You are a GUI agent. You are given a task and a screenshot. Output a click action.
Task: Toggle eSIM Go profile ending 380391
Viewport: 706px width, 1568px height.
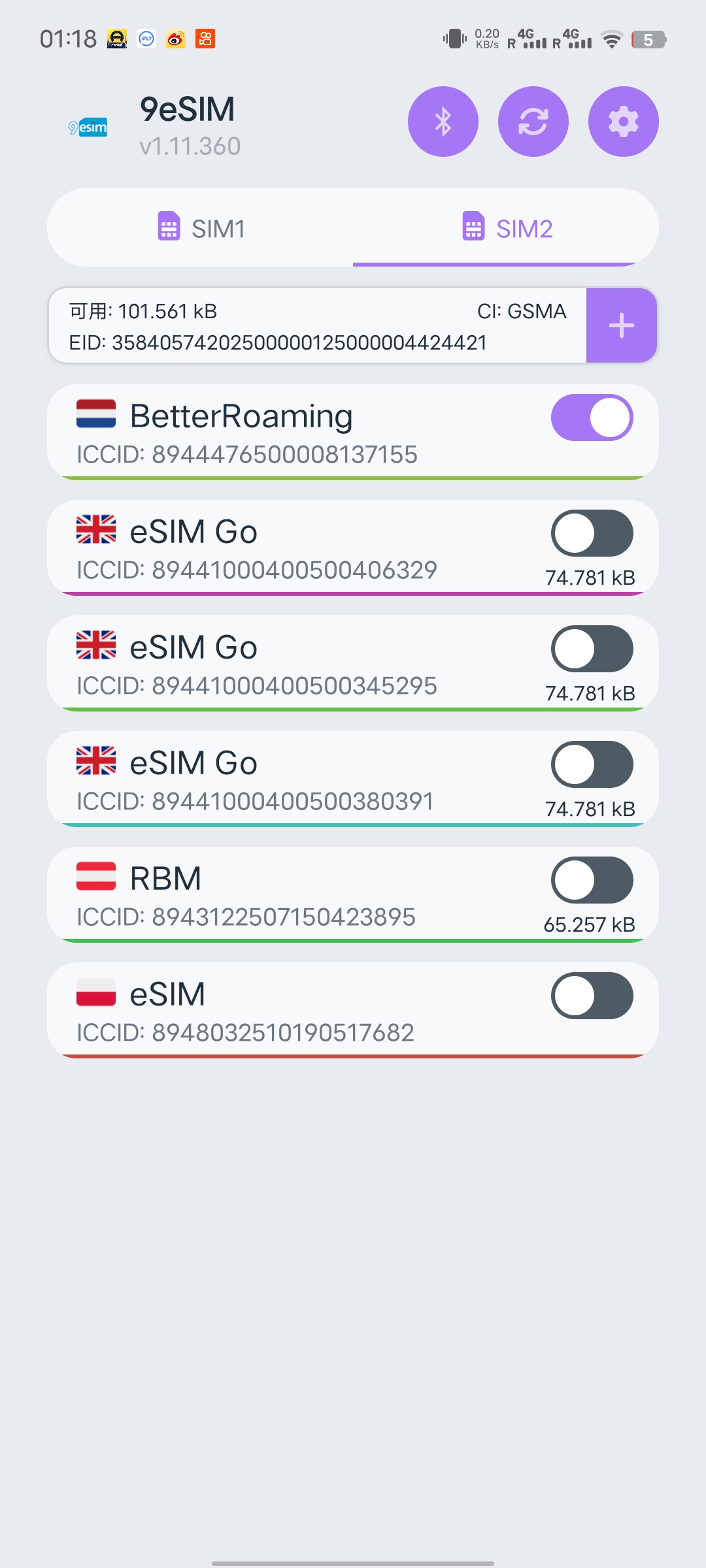coord(592,764)
